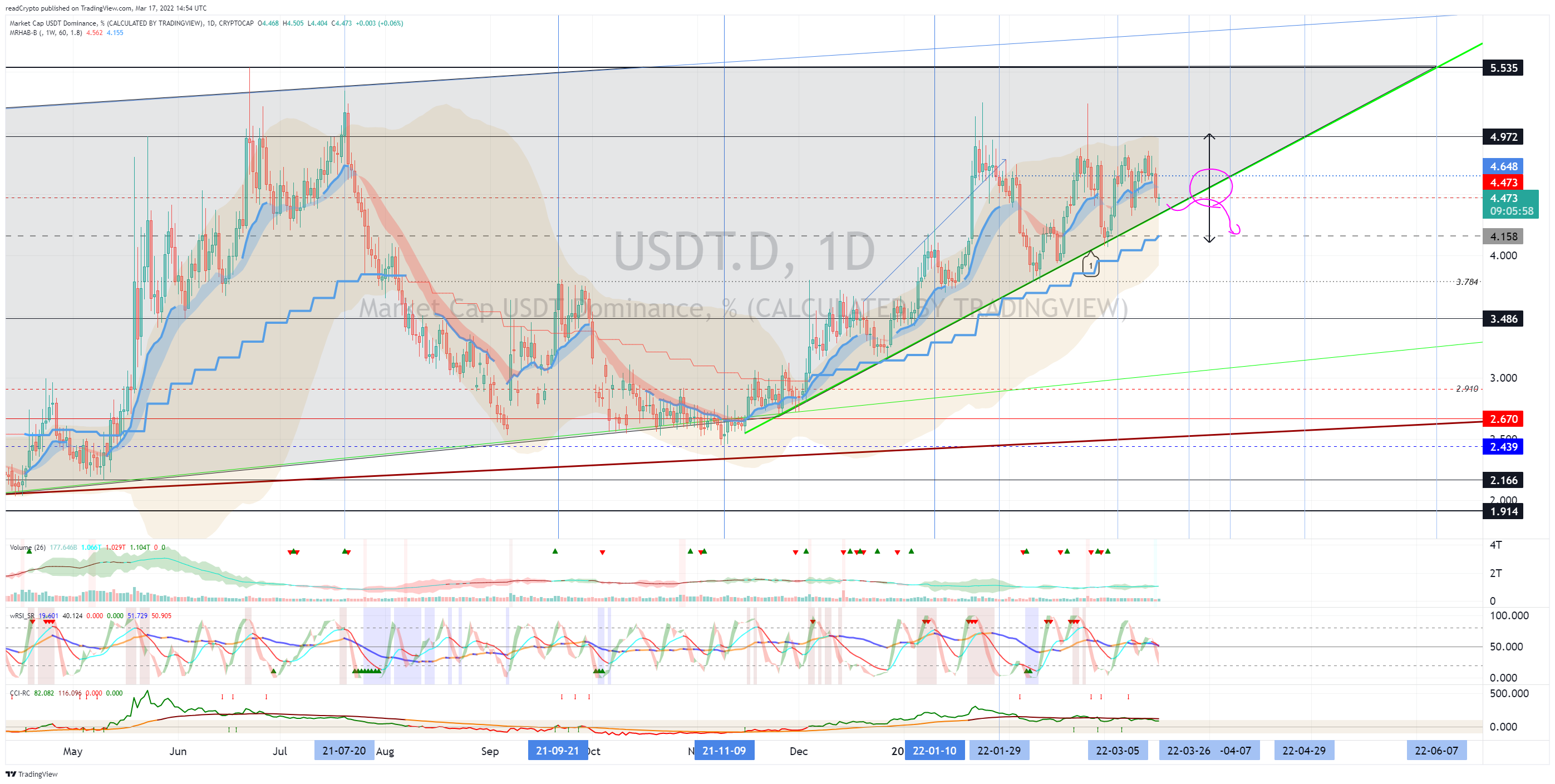Click the 4.000 price axis tick
The width and height of the screenshot is (1555, 784).
click(1503, 255)
